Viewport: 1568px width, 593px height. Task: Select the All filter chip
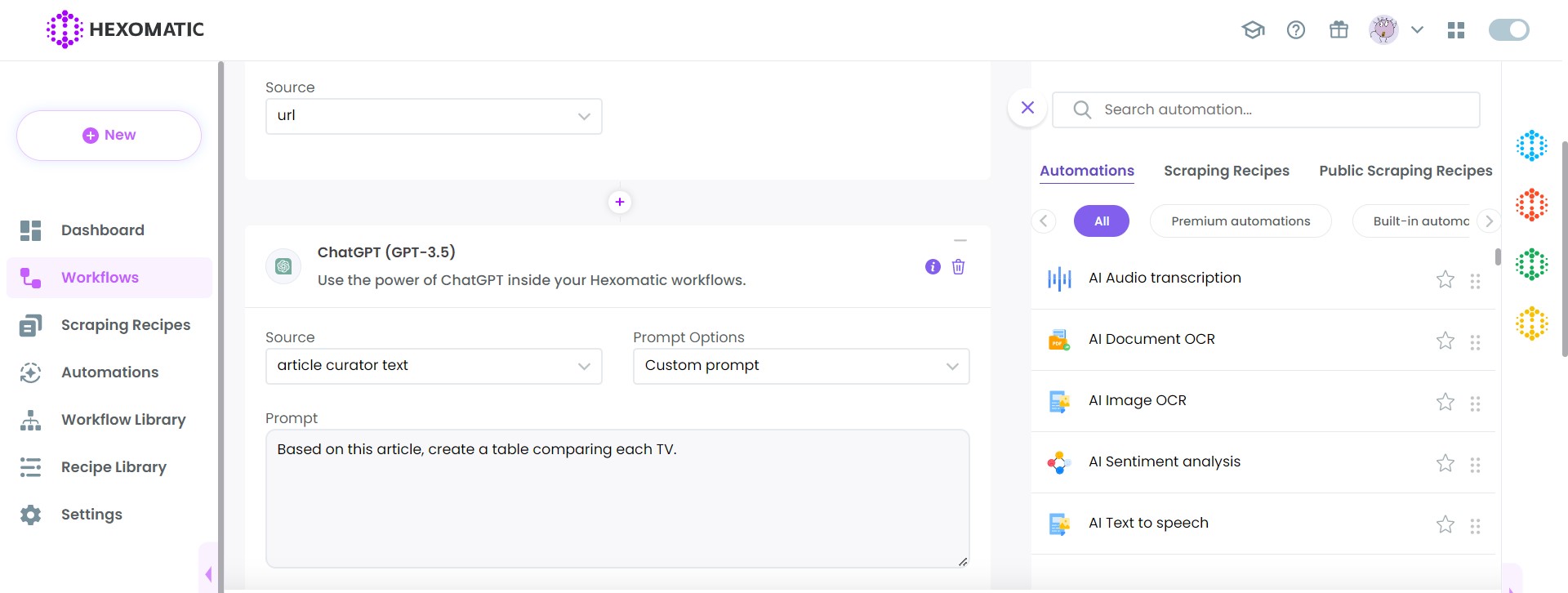point(1102,221)
